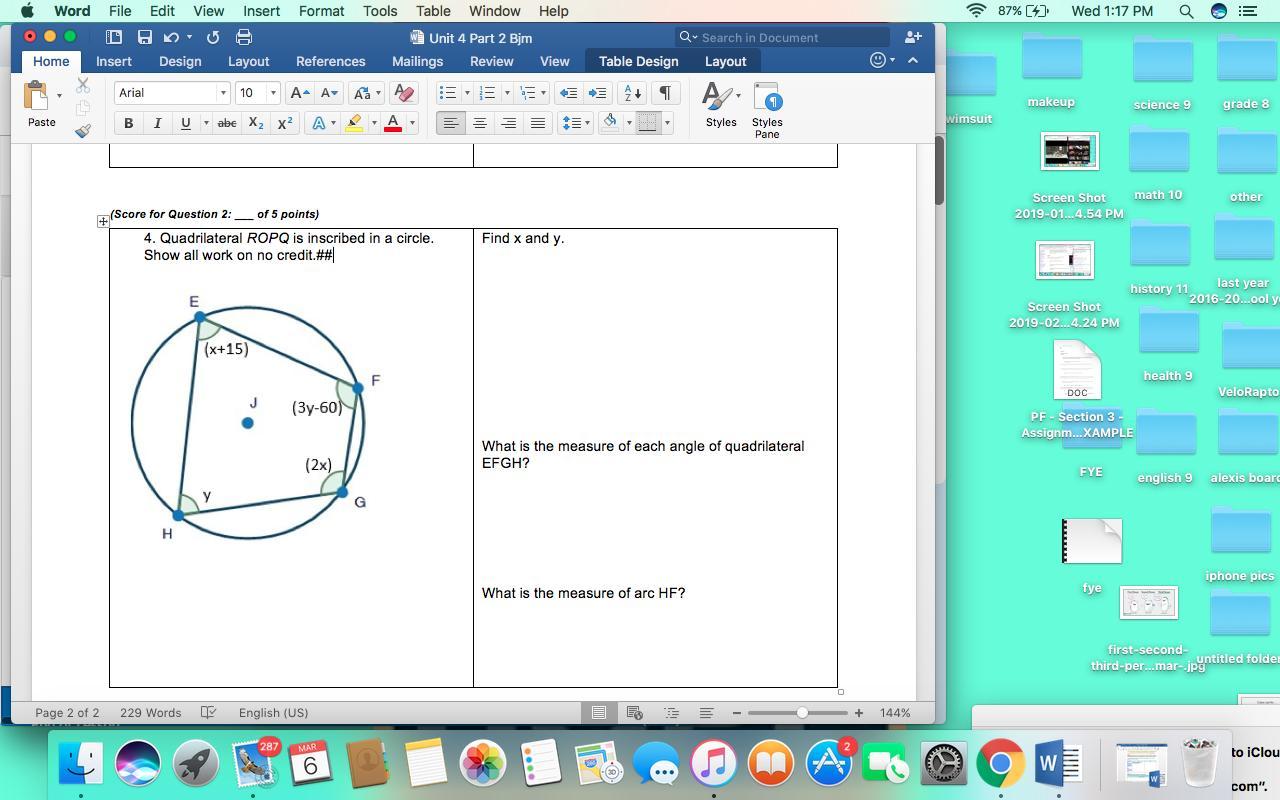1280x800 pixels.
Task: Toggle Bold formatting
Action: pyautogui.click(x=128, y=123)
